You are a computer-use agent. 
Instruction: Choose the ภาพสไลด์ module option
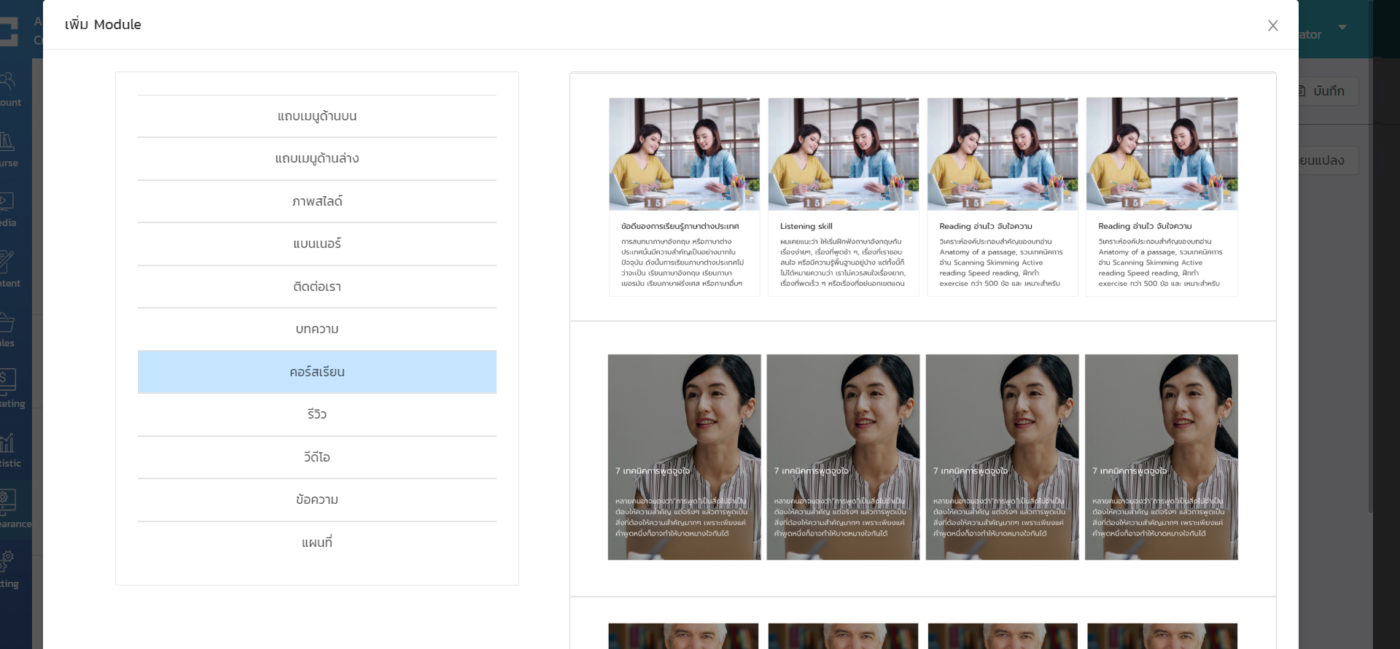tap(317, 201)
